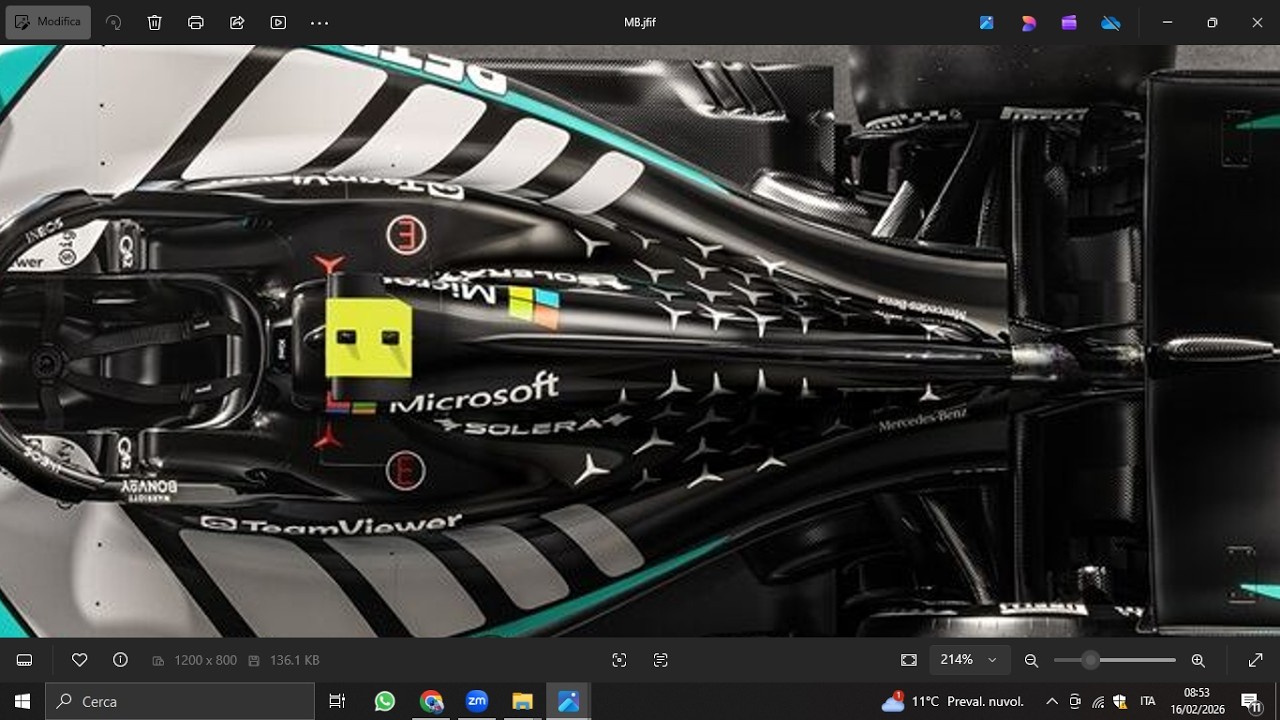Screen dimensions: 1280x720
Task: Open weather widget showing 11°C
Action: click(x=955, y=701)
